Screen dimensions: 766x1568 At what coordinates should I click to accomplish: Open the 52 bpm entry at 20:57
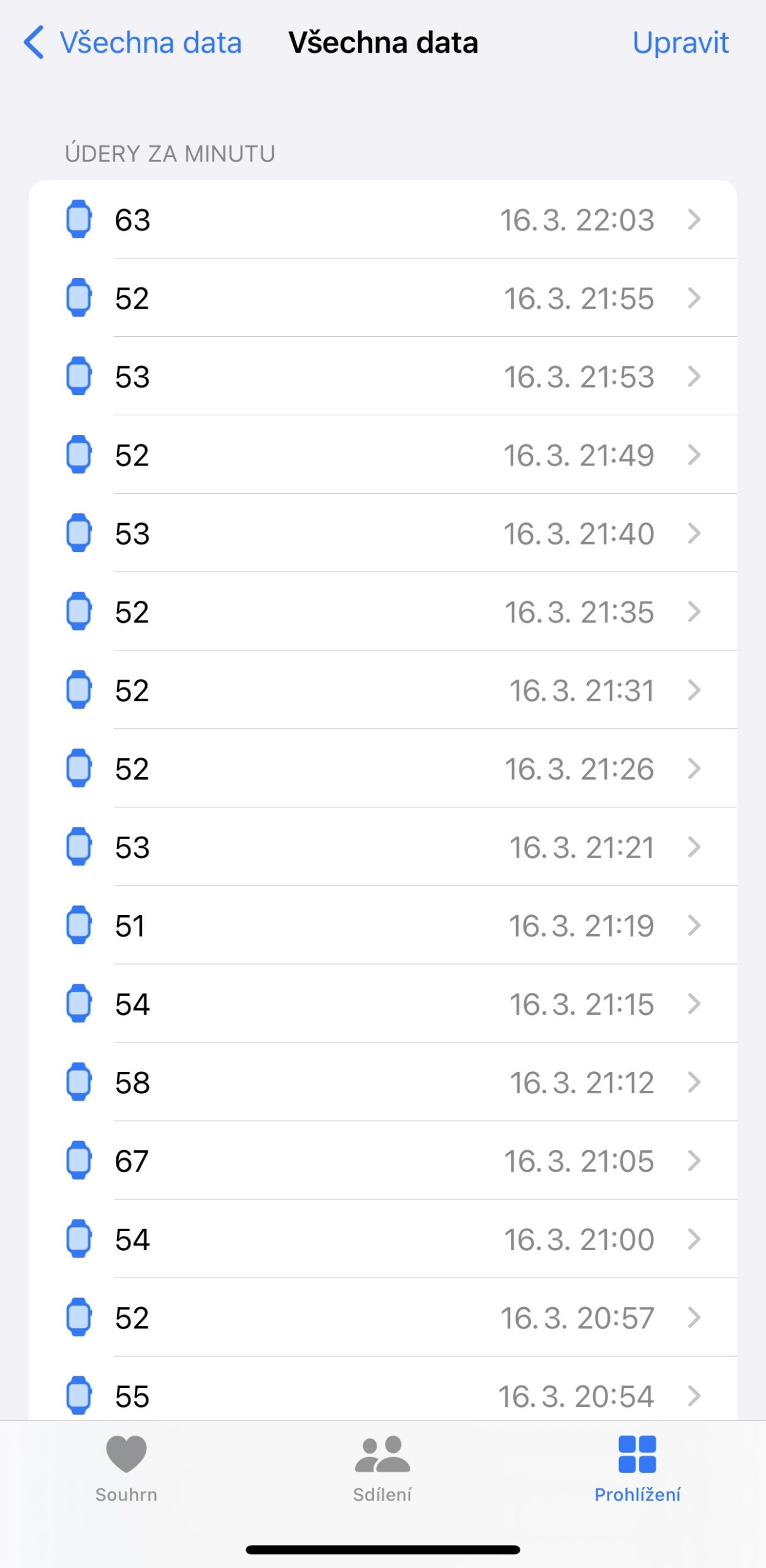click(x=383, y=1317)
